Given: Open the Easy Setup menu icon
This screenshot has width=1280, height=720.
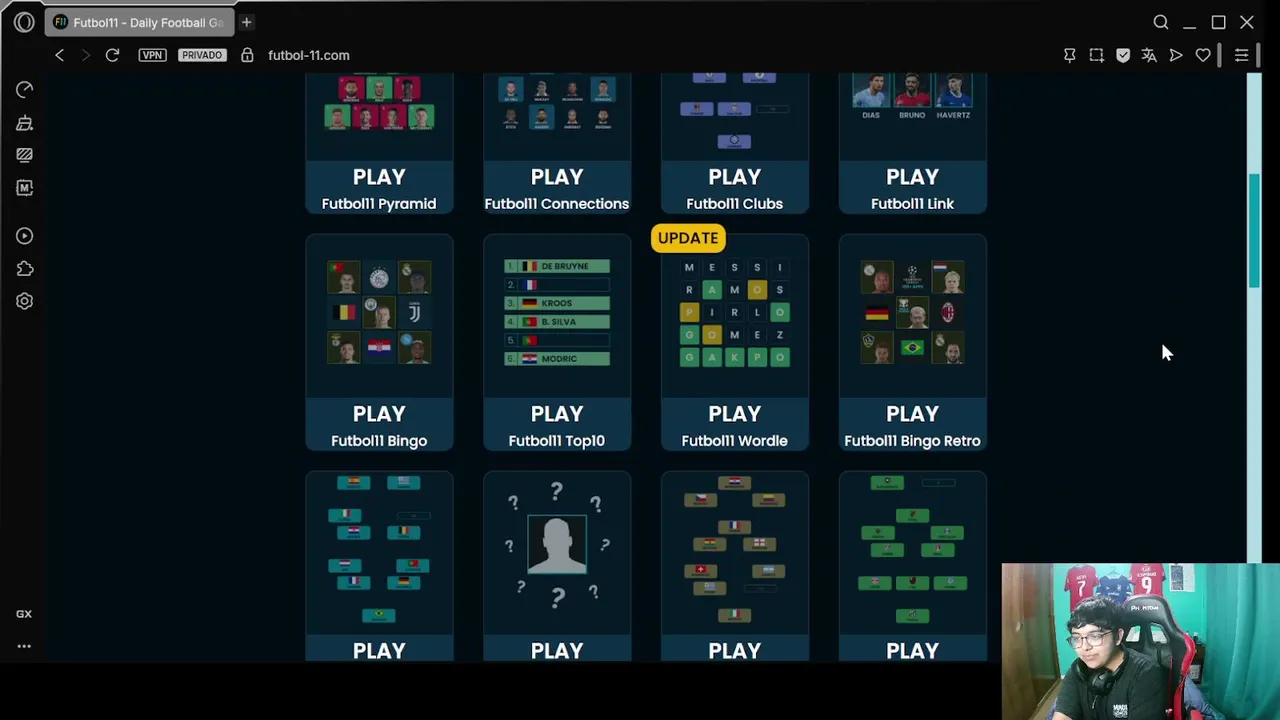Looking at the screenshot, I should pos(1241,55).
